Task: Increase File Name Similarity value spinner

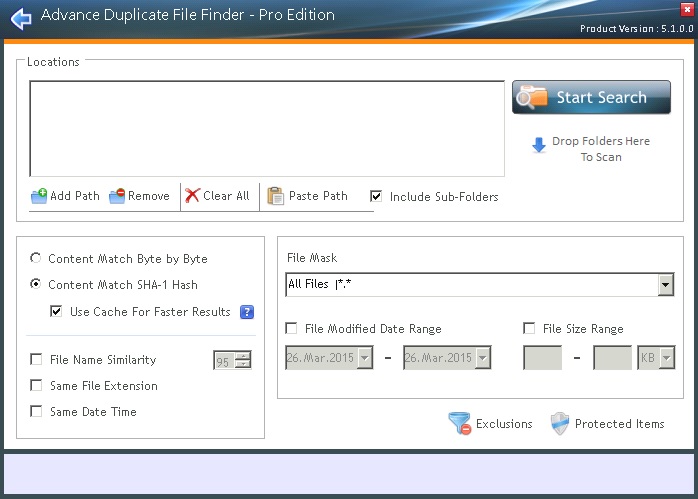Action: pos(243,355)
